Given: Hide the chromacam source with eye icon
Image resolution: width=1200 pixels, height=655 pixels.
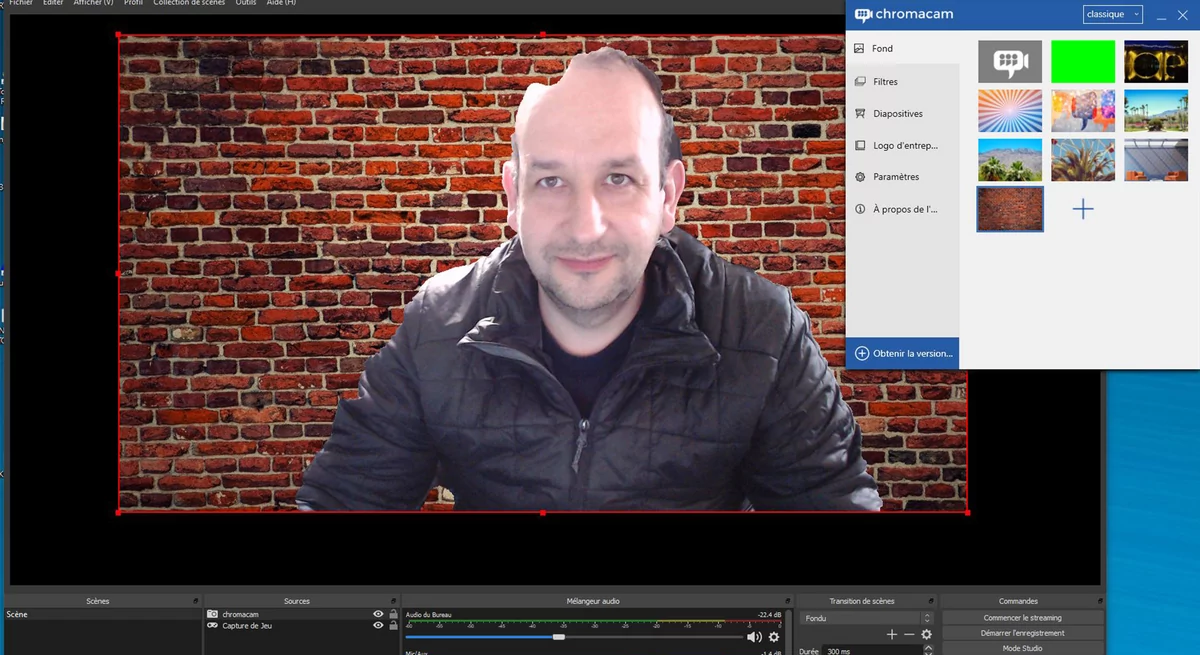Looking at the screenshot, I should [x=378, y=614].
